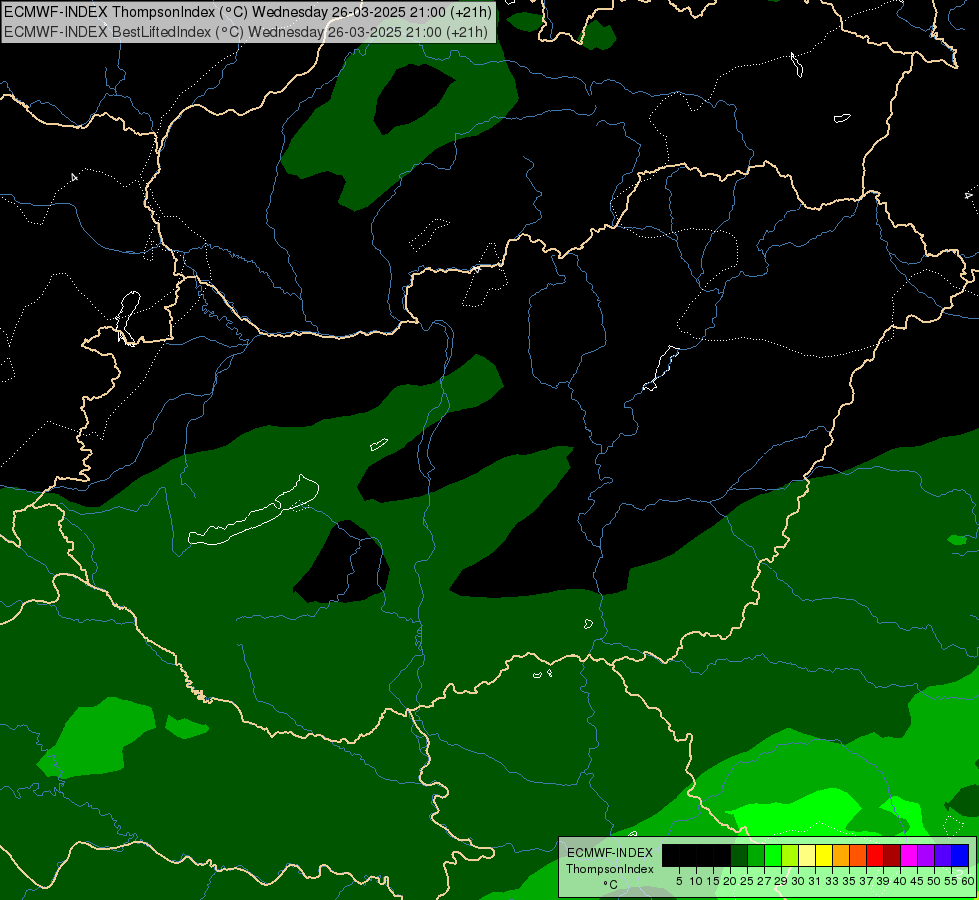The height and width of the screenshot is (900, 979).
Task: Click the dark red 39–40 legend swatch
Action: pos(892,855)
